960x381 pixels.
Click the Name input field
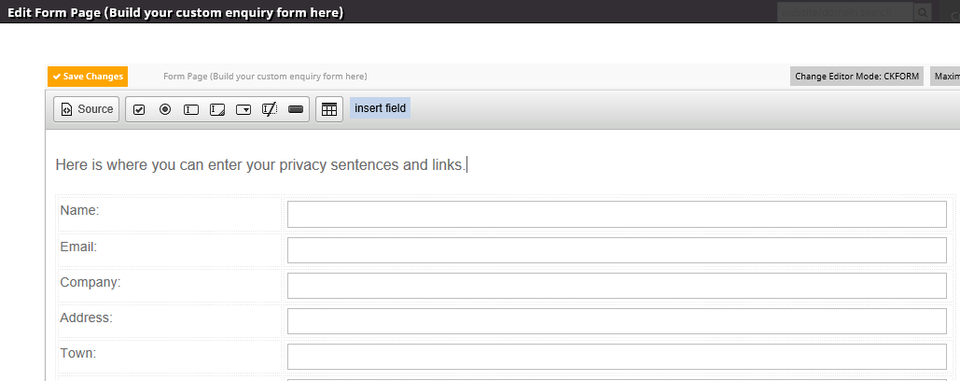point(617,214)
